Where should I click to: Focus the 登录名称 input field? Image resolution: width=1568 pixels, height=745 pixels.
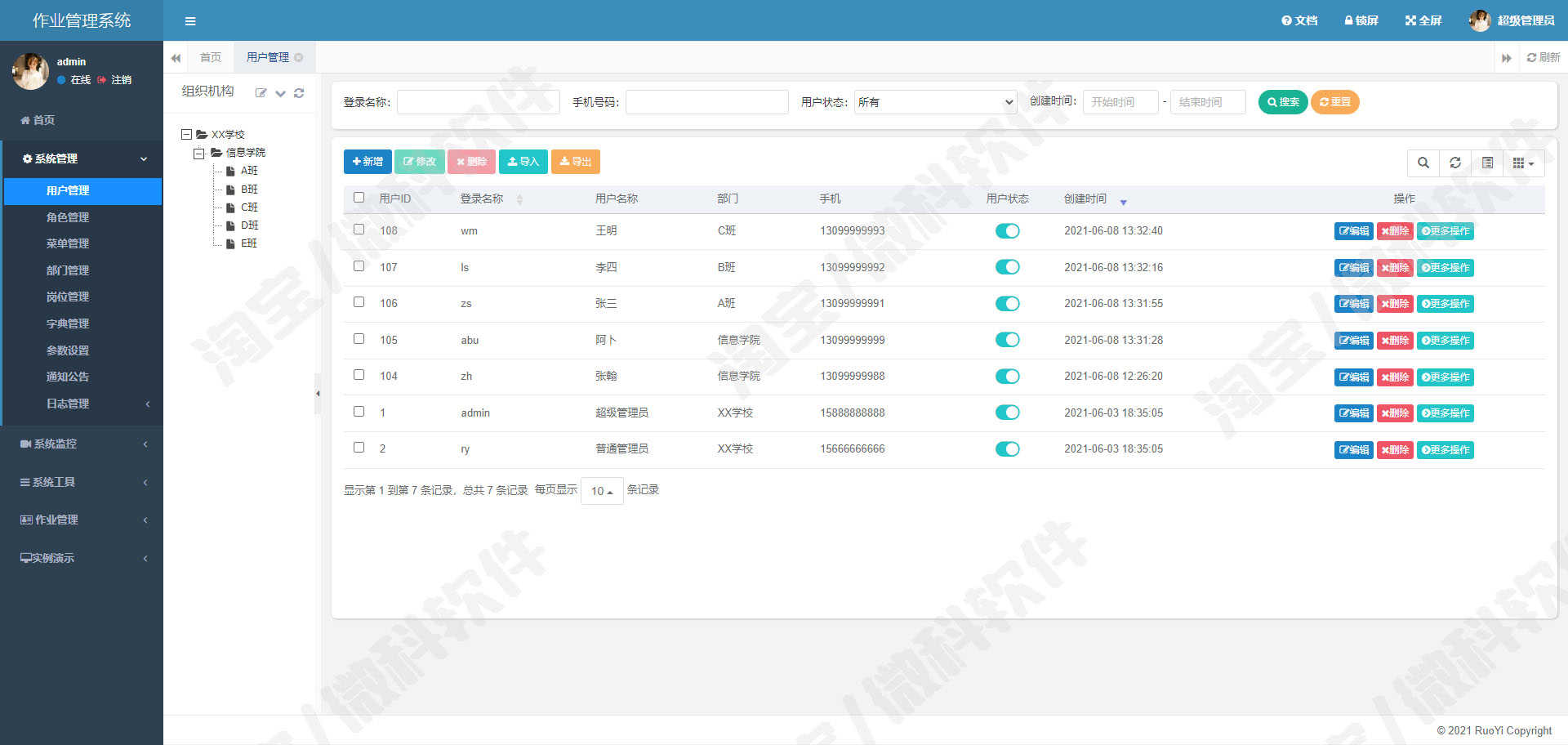tap(478, 102)
